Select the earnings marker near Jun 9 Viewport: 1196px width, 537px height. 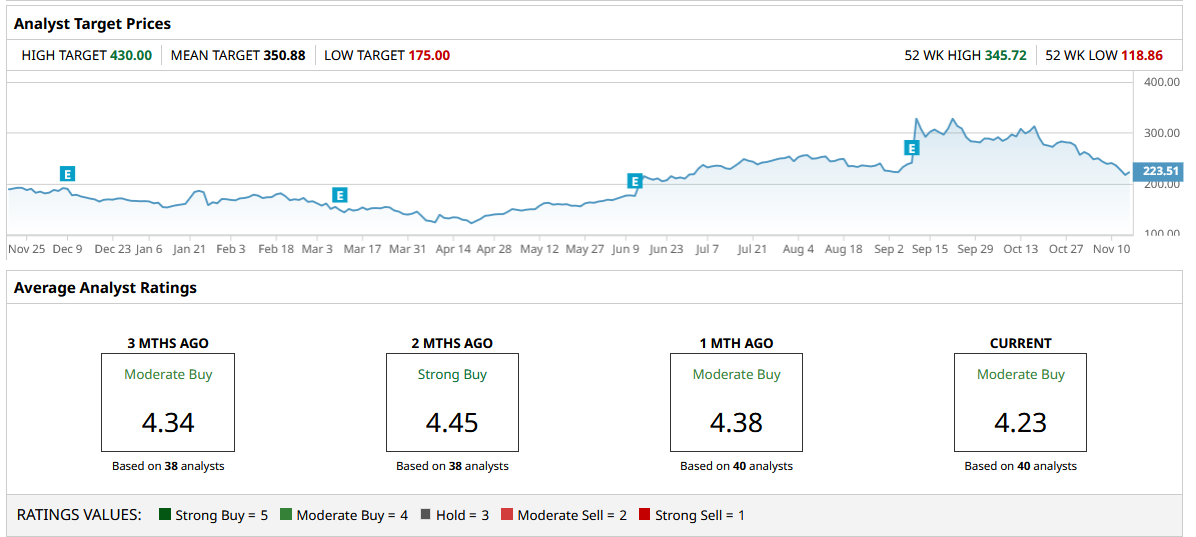pos(634,181)
